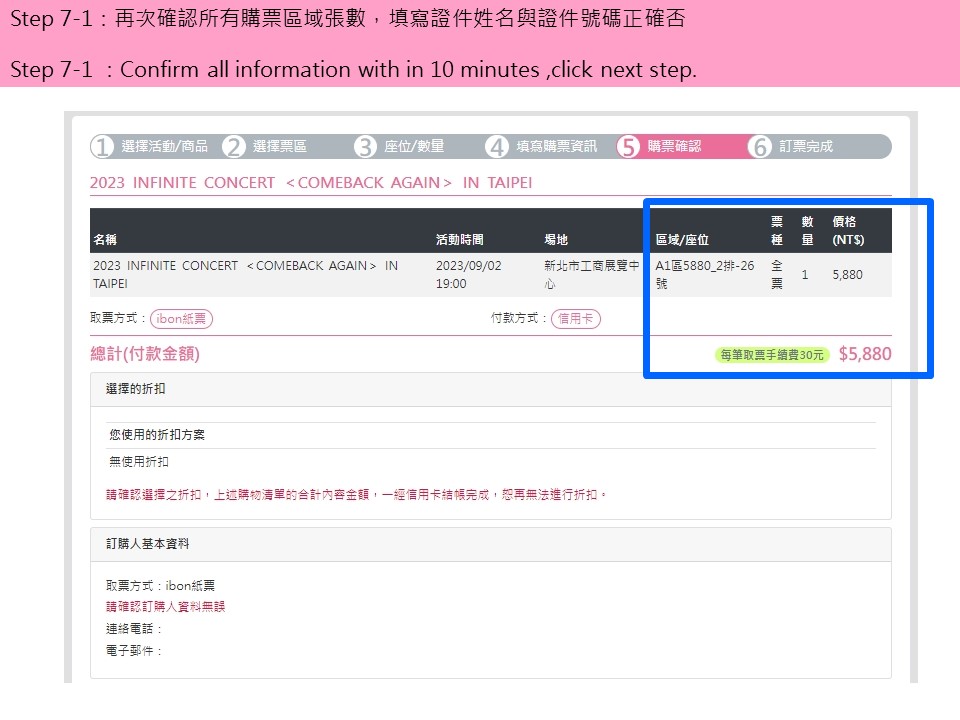Click the 取票方式：ibon紙票 line in buyer info
The width and height of the screenshot is (960, 720).
[160, 586]
